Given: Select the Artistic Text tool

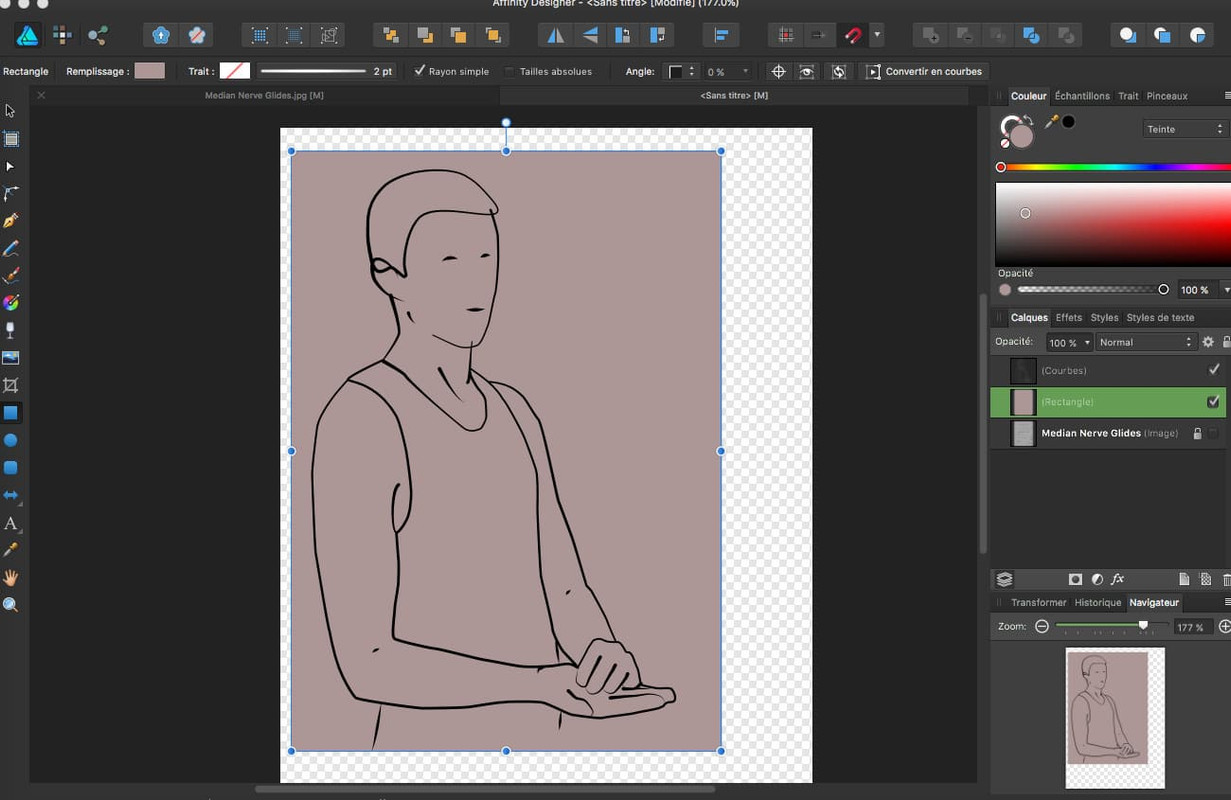Looking at the screenshot, I should click(x=11, y=523).
